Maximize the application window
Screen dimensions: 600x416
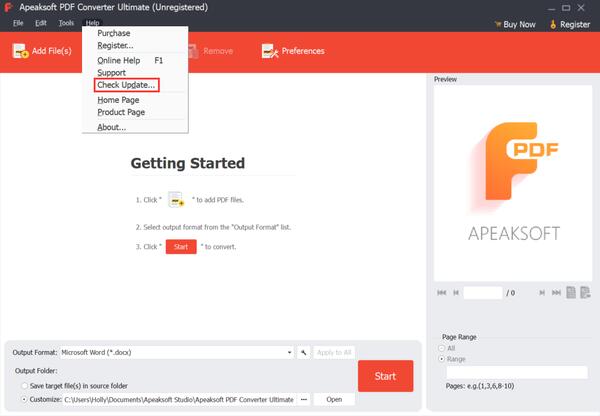566,8
